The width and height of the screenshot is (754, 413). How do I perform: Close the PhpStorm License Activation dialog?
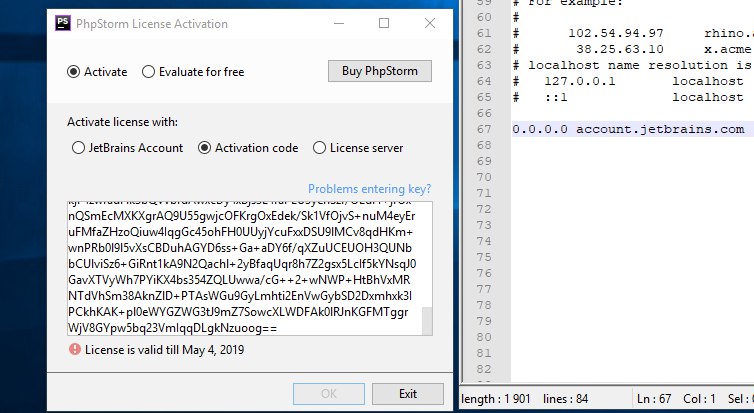(x=430, y=23)
